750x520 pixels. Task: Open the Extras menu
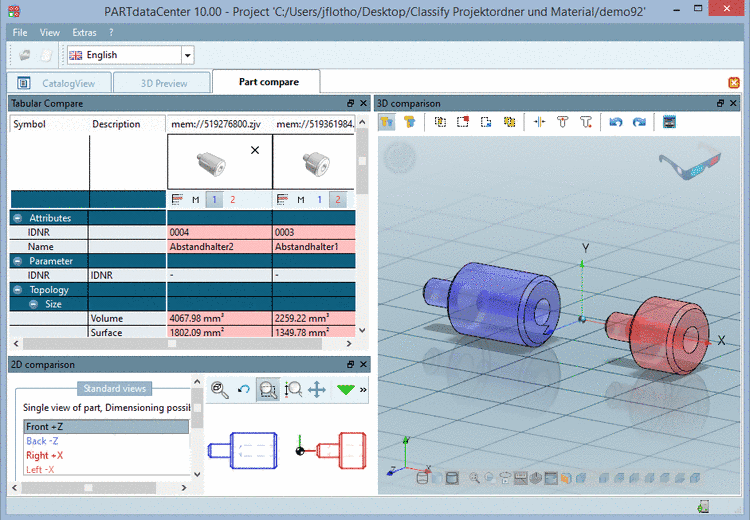[x=84, y=33]
